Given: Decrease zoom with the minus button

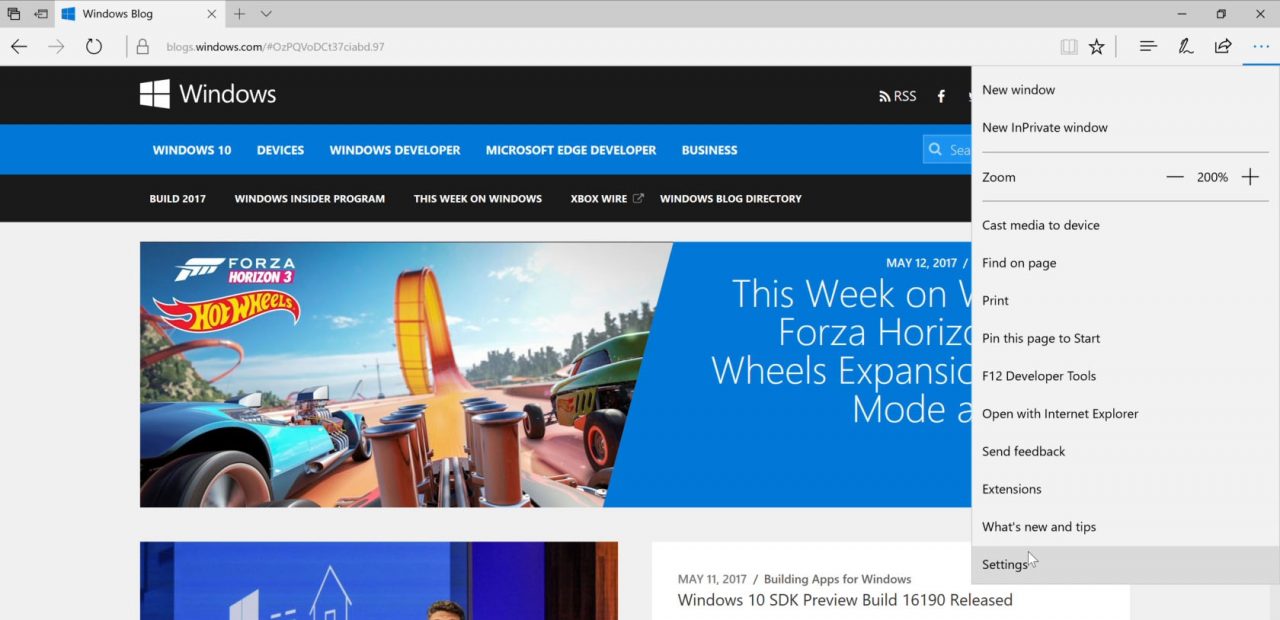Looking at the screenshot, I should coord(1175,177).
